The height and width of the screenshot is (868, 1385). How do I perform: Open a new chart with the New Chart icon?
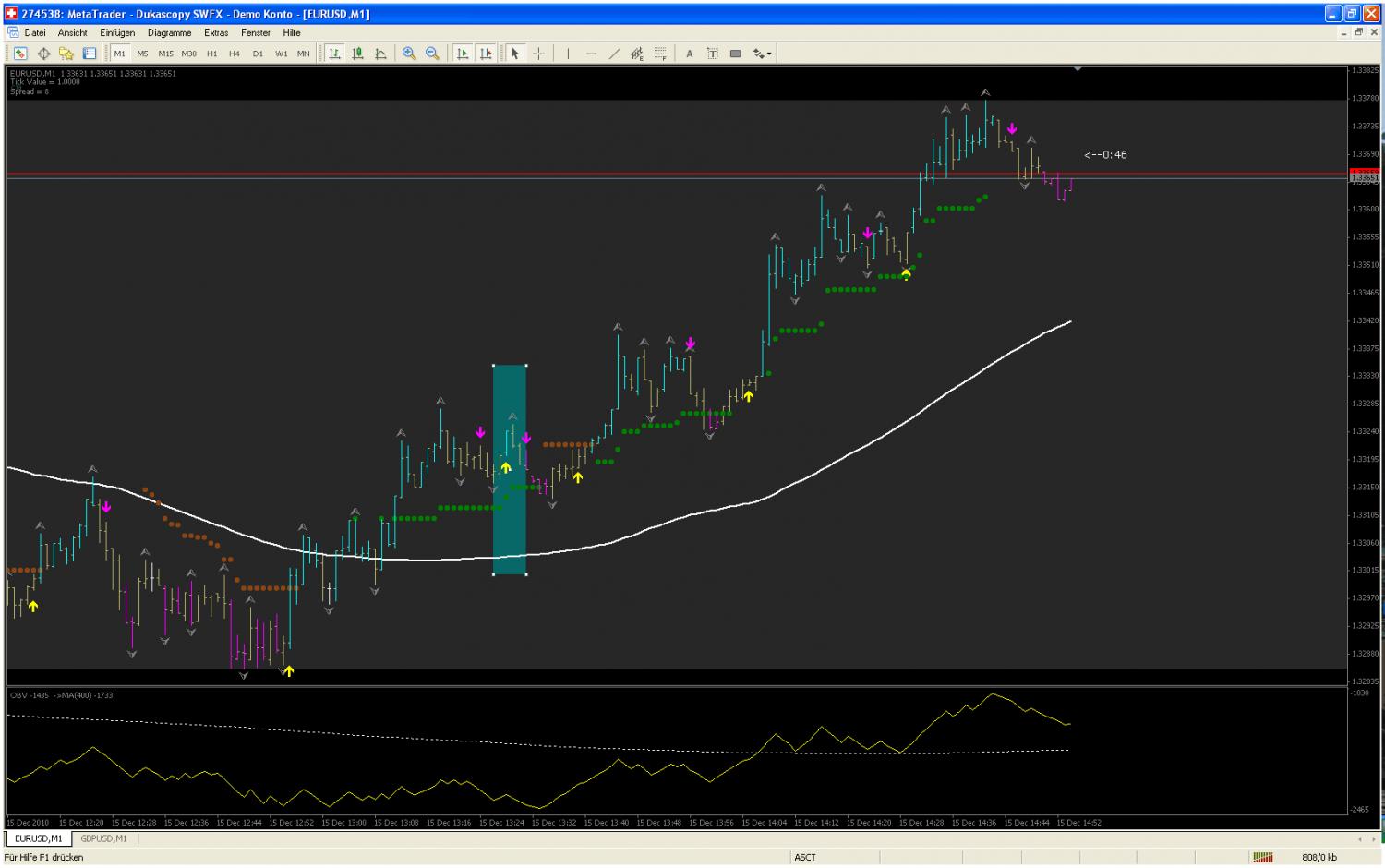click(19, 54)
